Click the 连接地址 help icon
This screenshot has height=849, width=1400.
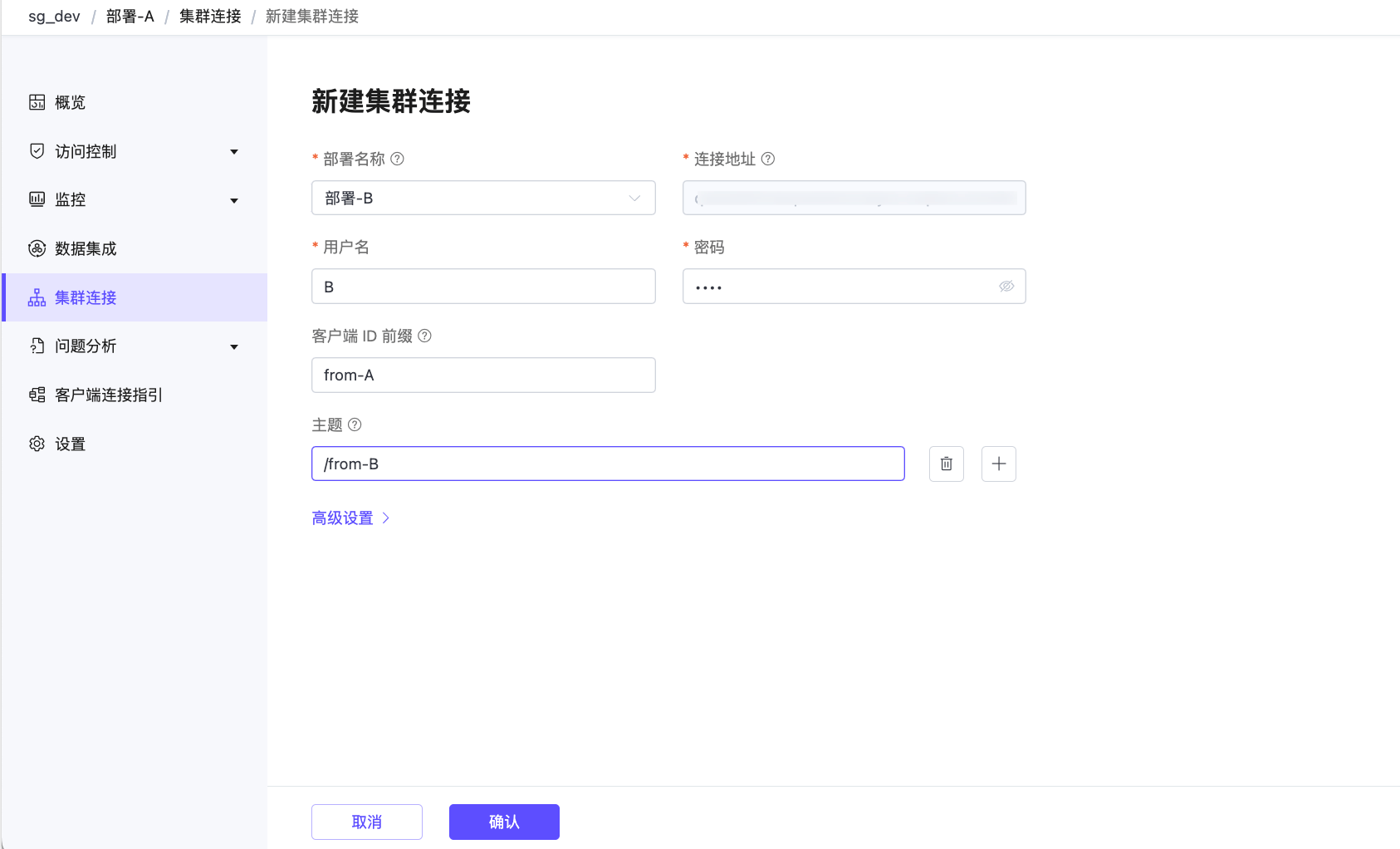pyautogui.click(x=769, y=159)
